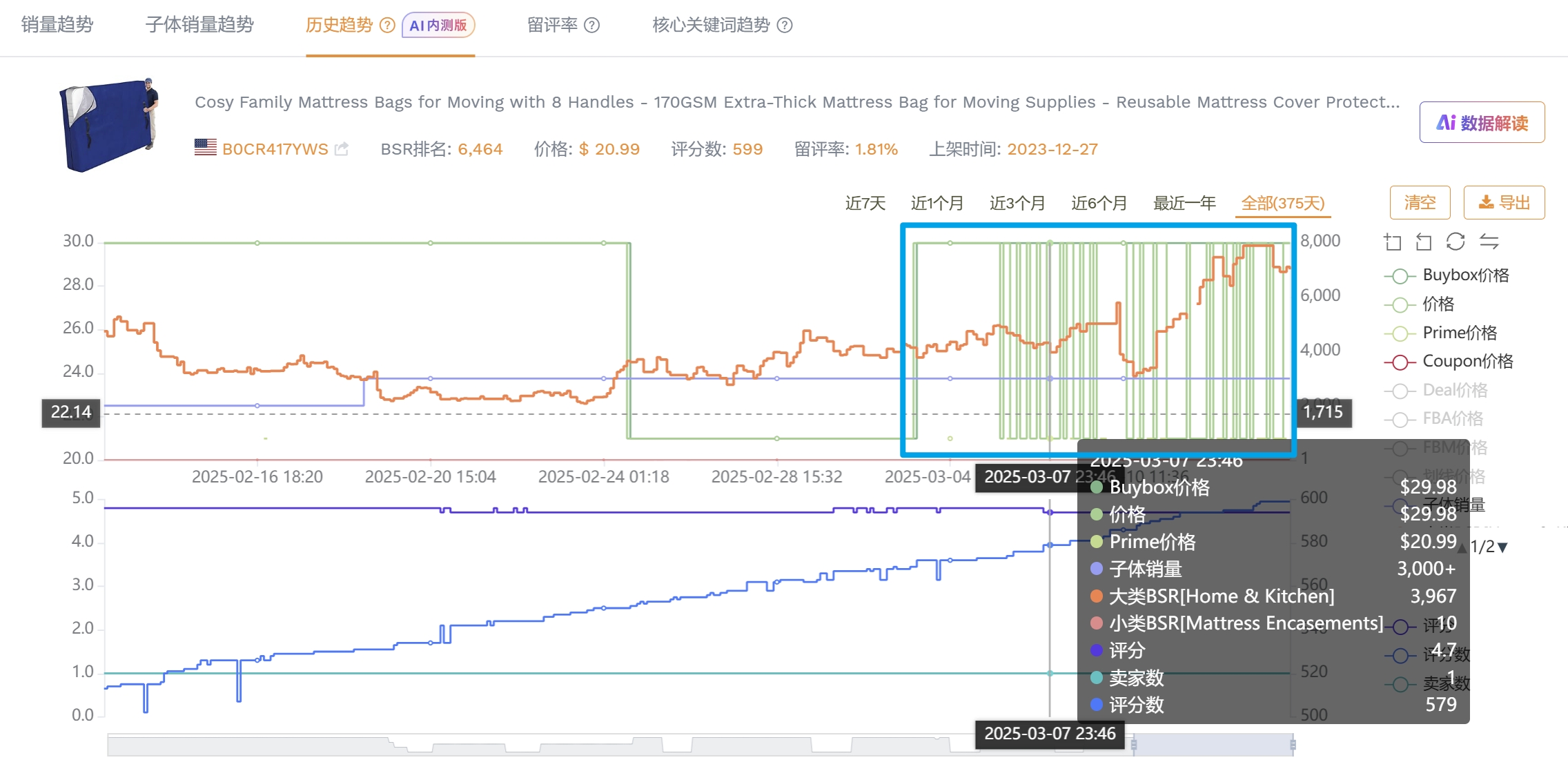Click the AI内测版 badge on history tab
The width and height of the screenshot is (1568, 780).
pos(438,26)
